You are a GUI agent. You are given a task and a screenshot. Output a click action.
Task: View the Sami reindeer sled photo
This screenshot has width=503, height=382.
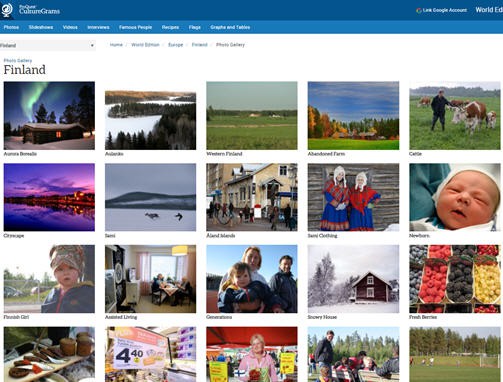(x=150, y=197)
